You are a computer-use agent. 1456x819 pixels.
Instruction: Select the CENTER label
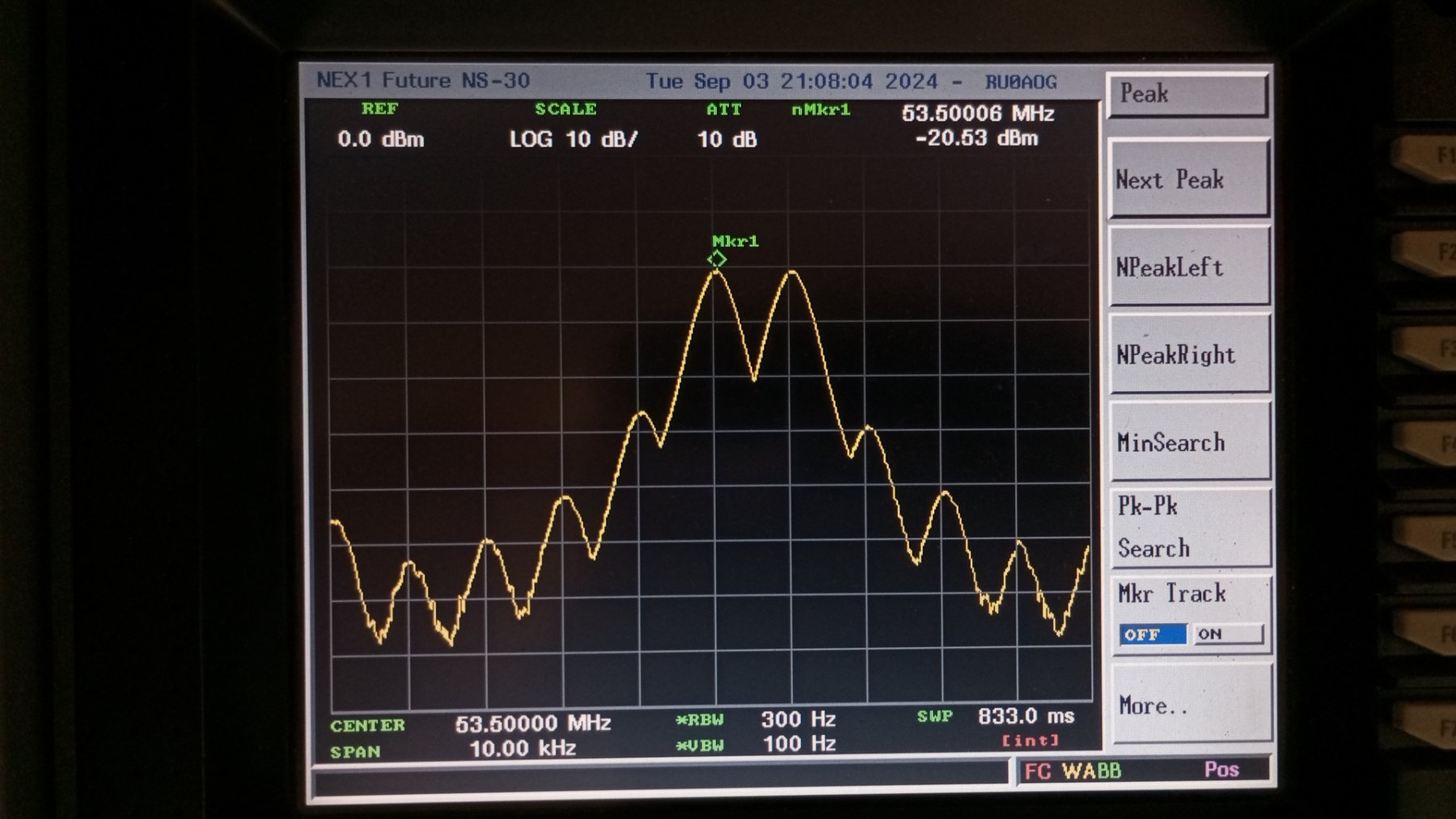pos(367,725)
